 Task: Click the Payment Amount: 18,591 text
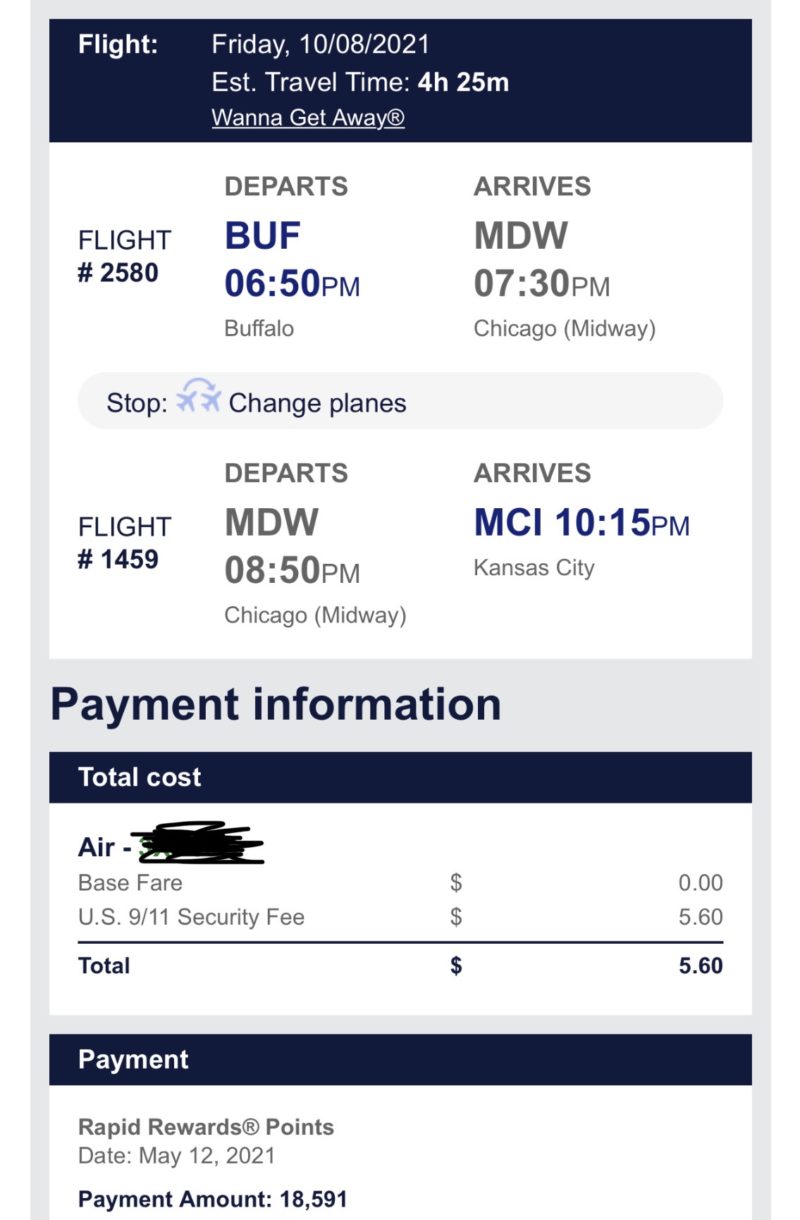(x=212, y=1199)
